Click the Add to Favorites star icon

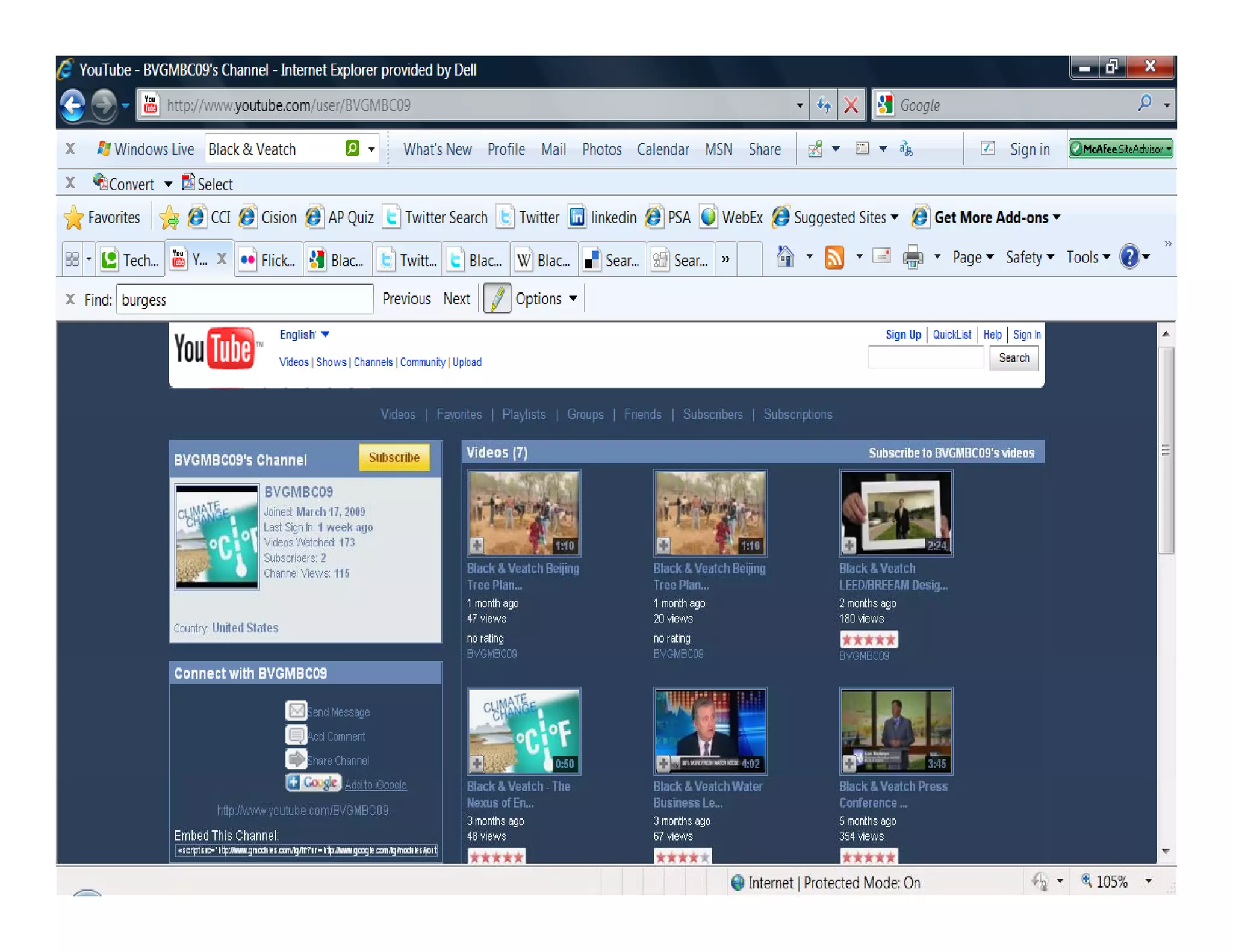click(169, 218)
